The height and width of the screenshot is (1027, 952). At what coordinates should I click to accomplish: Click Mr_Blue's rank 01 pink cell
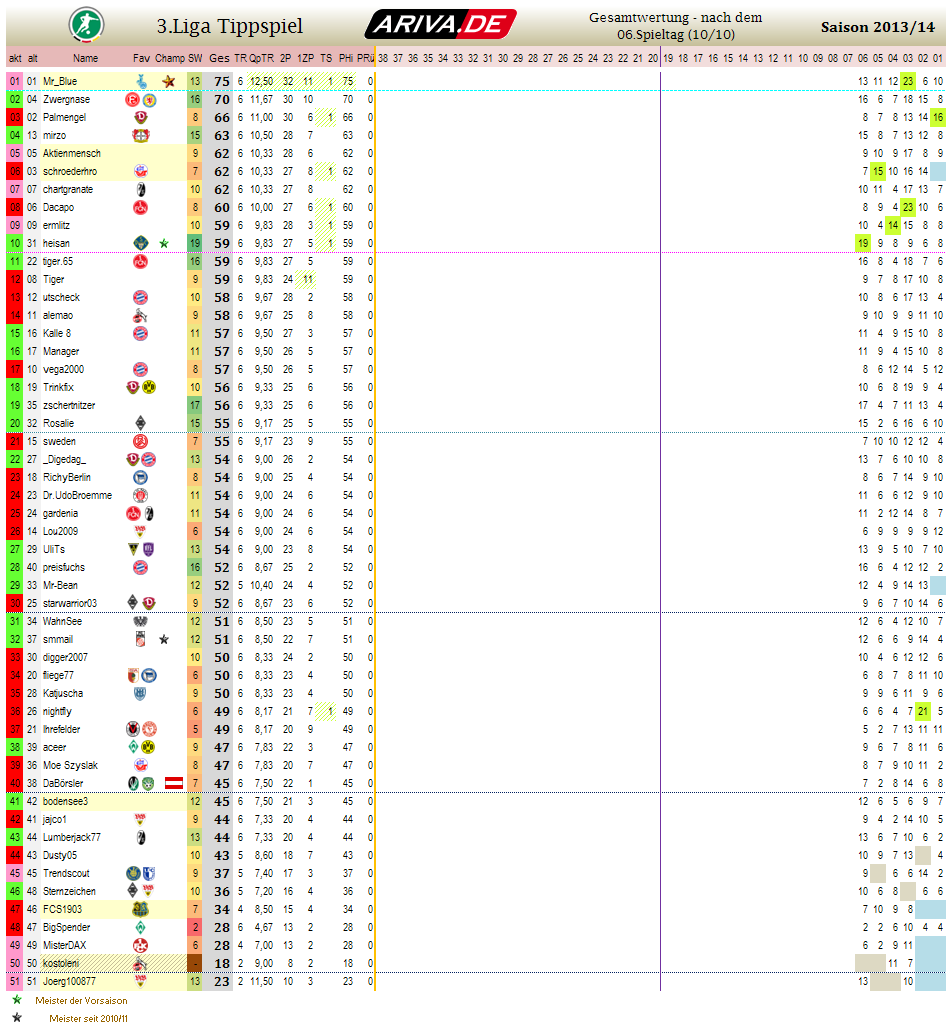coord(14,81)
